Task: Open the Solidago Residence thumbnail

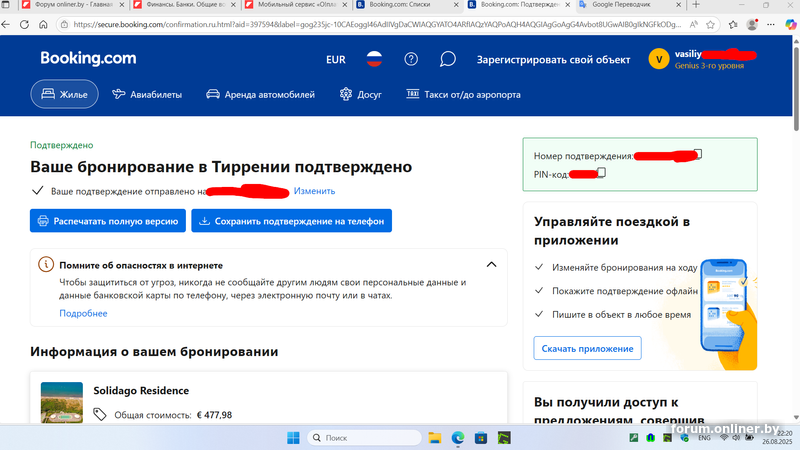Action: coord(62,403)
